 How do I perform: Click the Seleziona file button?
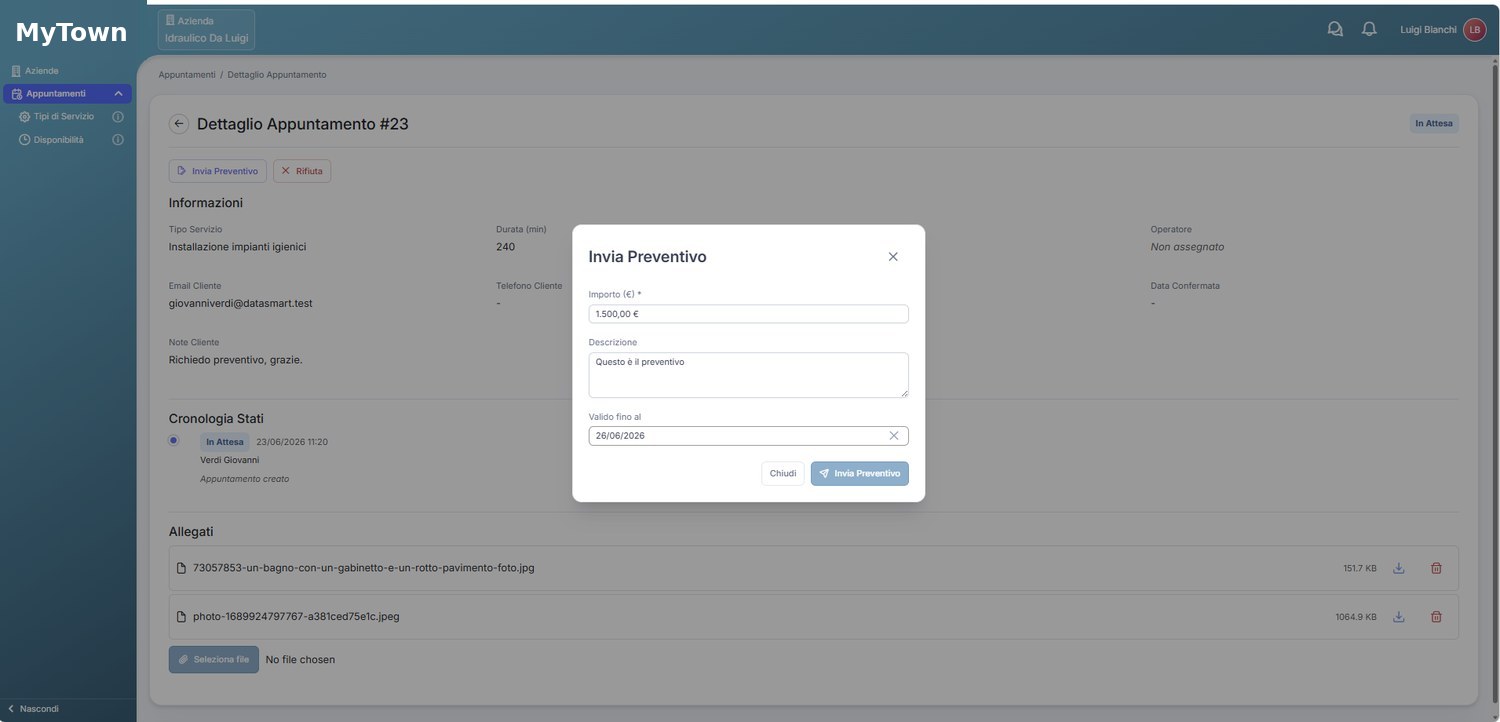pos(214,660)
